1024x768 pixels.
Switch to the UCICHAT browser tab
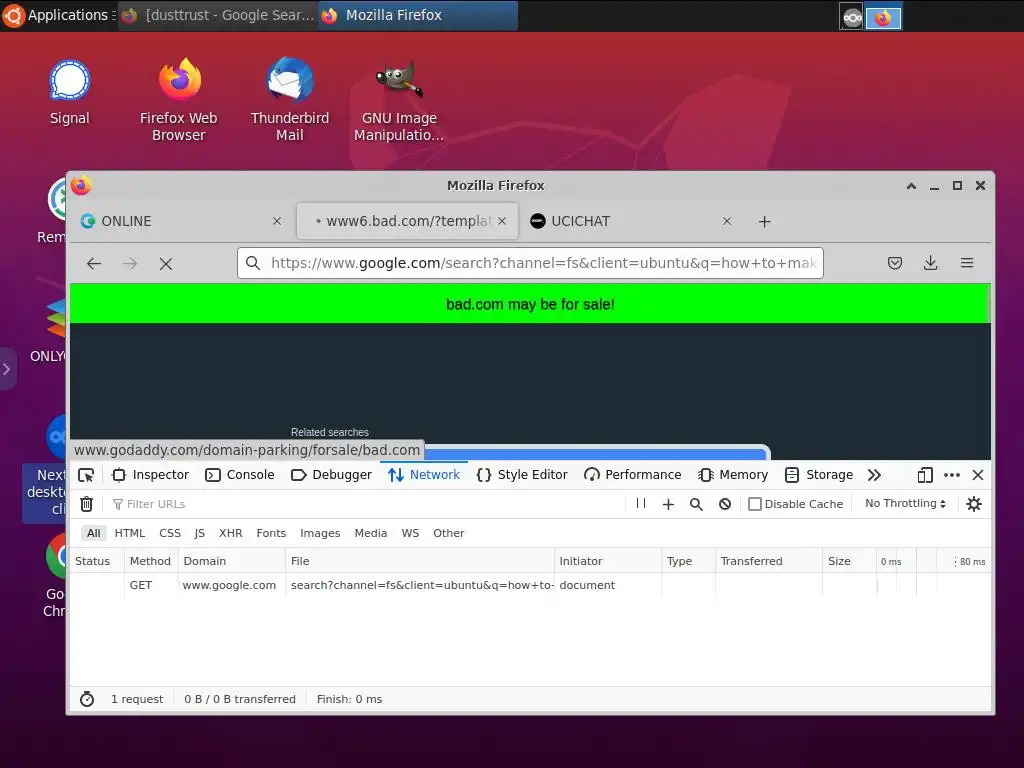point(630,221)
